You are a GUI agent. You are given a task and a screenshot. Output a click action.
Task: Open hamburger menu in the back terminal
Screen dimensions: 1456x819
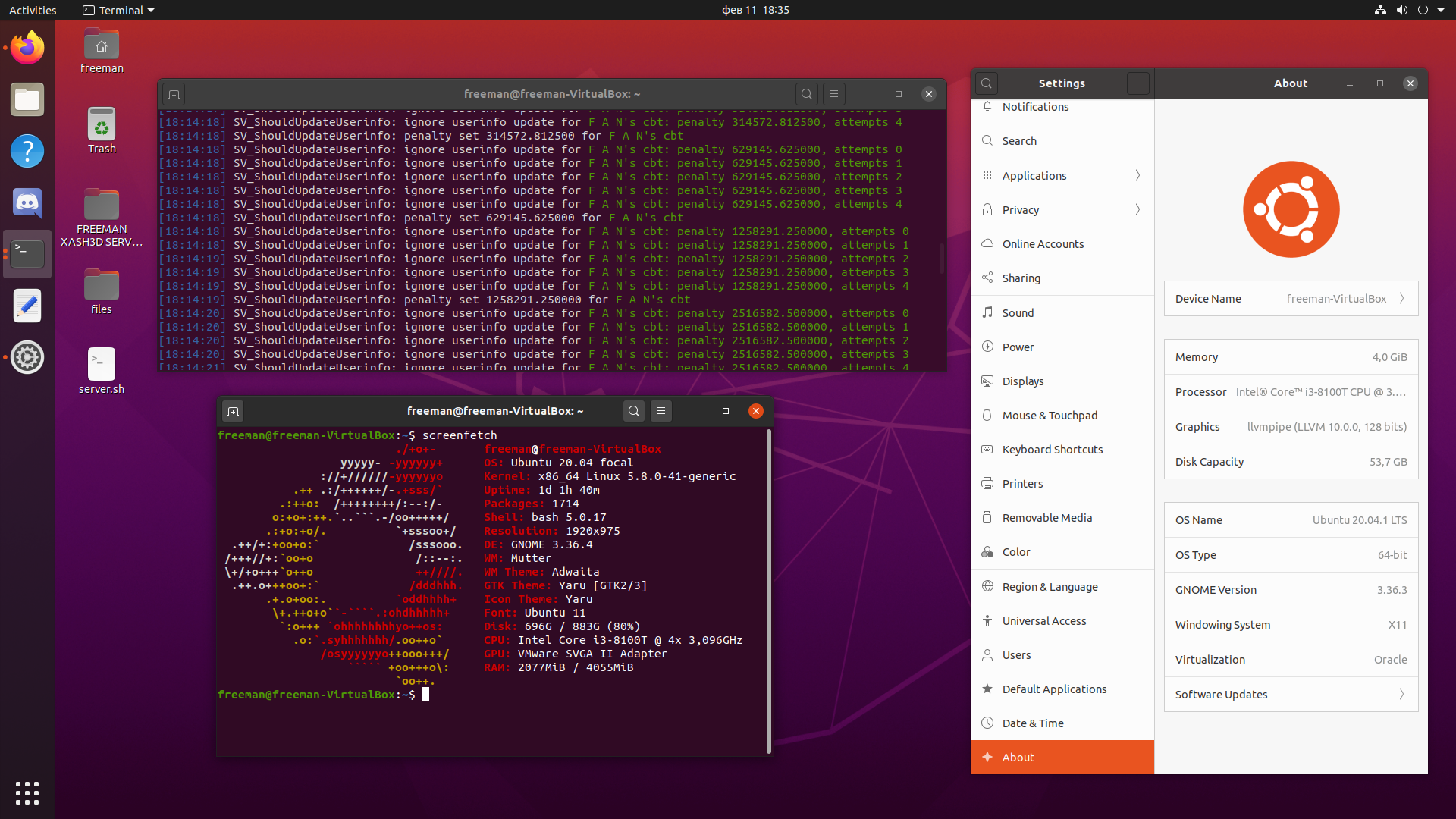coord(834,94)
